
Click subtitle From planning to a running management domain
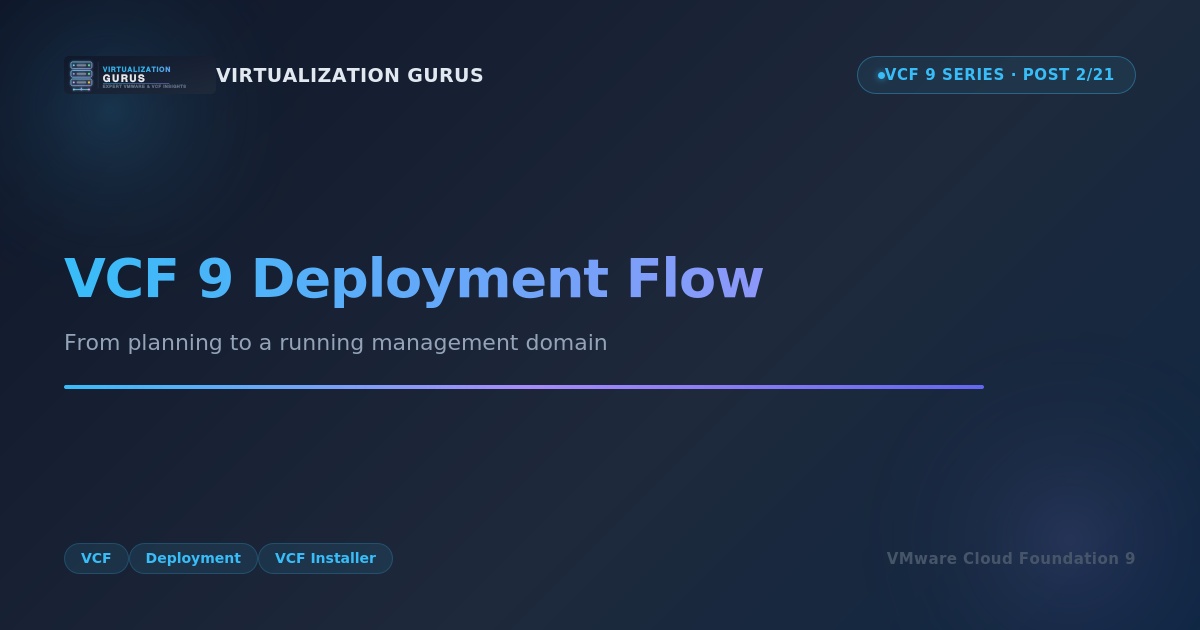(336, 342)
